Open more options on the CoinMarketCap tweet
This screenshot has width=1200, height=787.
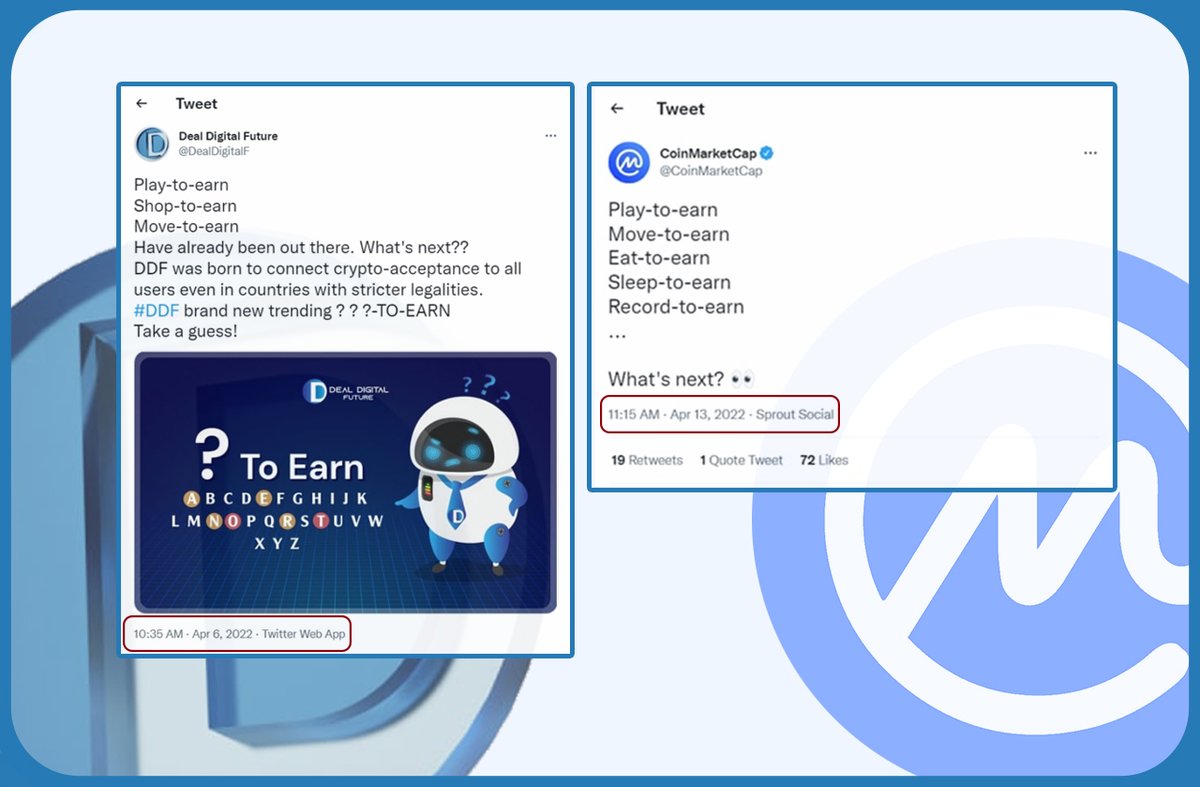tap(1090, 154)
